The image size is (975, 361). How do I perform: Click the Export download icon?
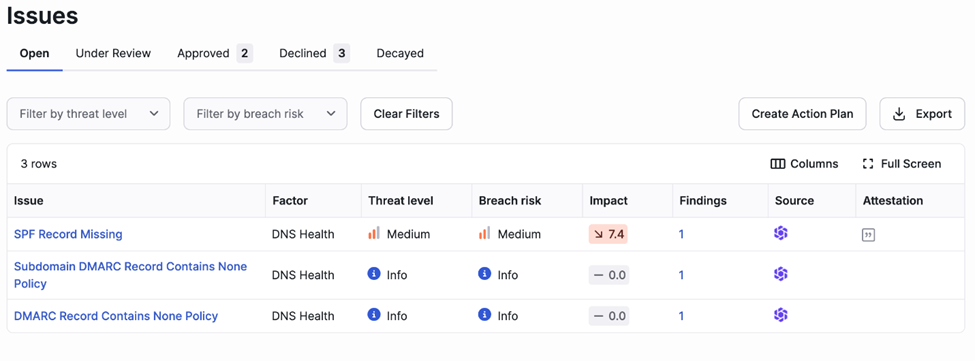tap(899, 114)
